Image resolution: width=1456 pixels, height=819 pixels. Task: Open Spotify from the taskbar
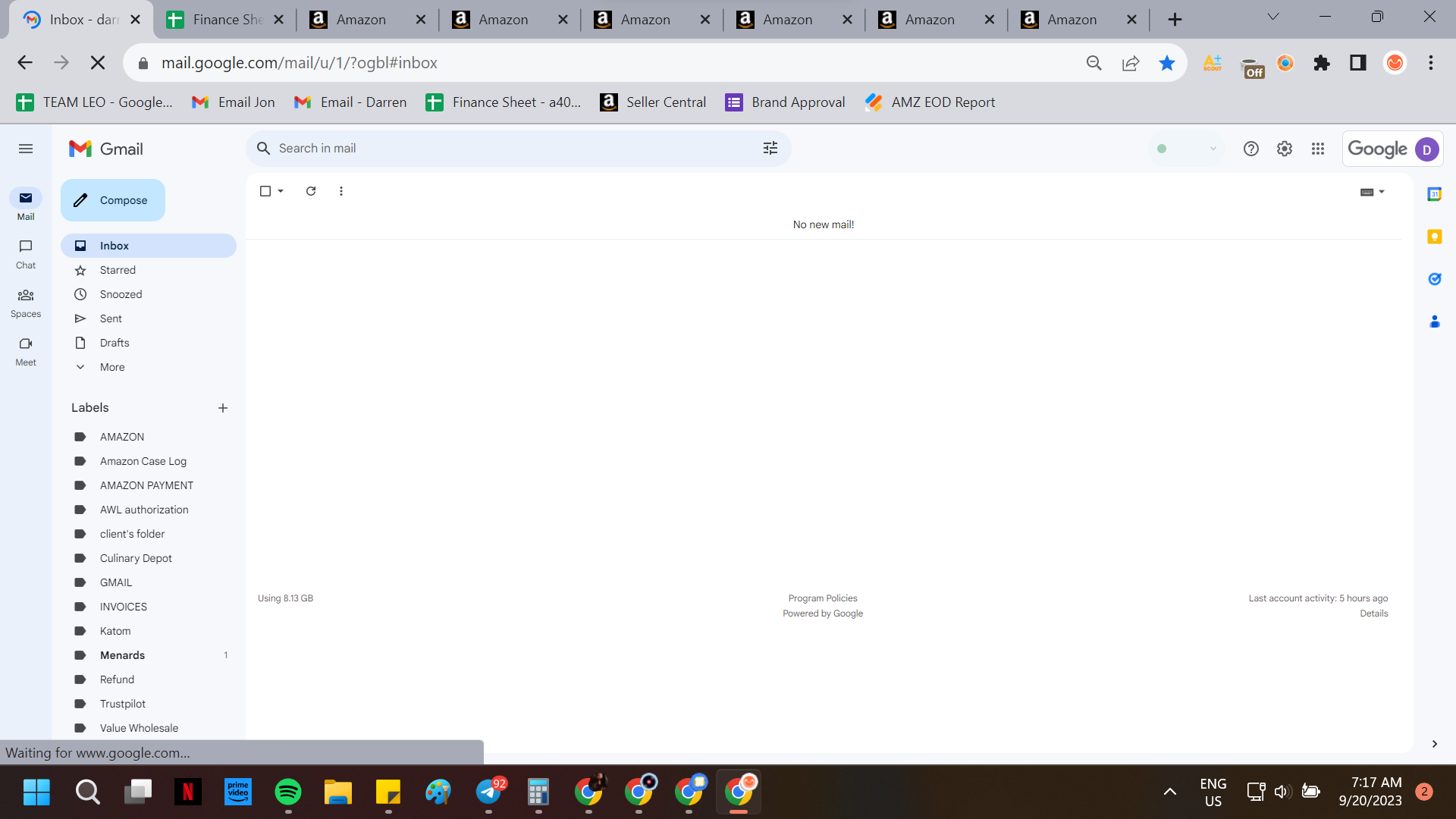coord(288,792)
